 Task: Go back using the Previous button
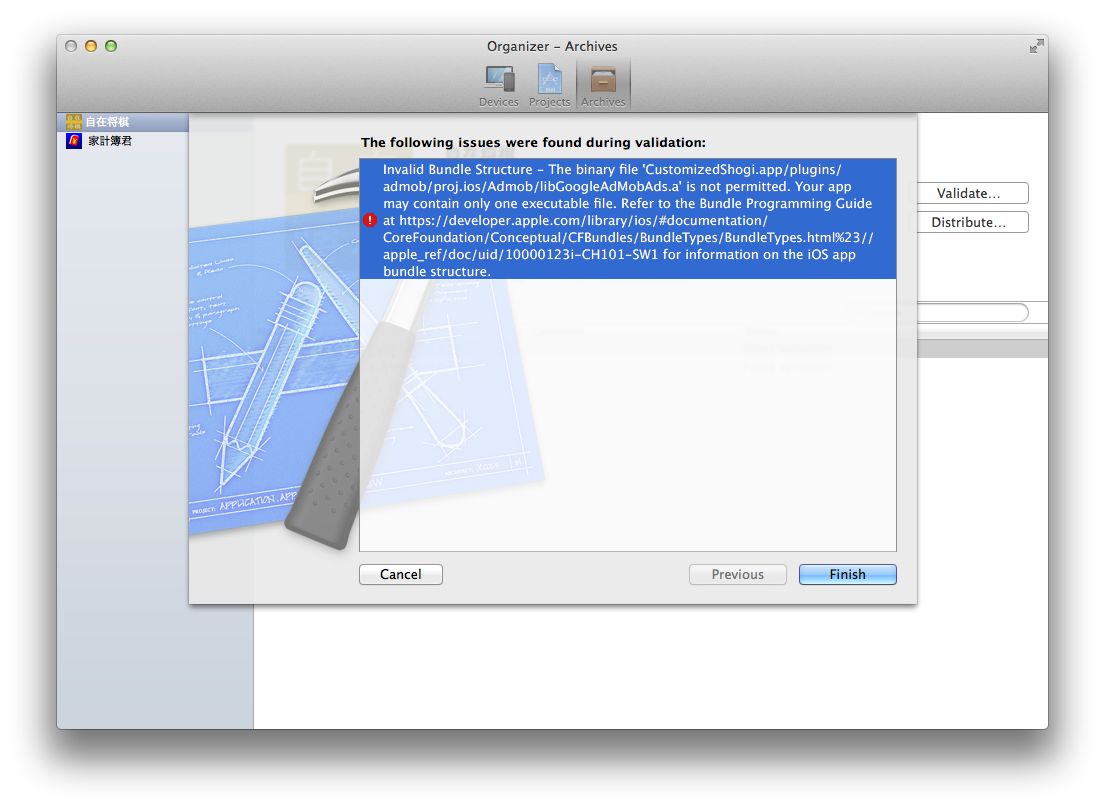(737, 574)
